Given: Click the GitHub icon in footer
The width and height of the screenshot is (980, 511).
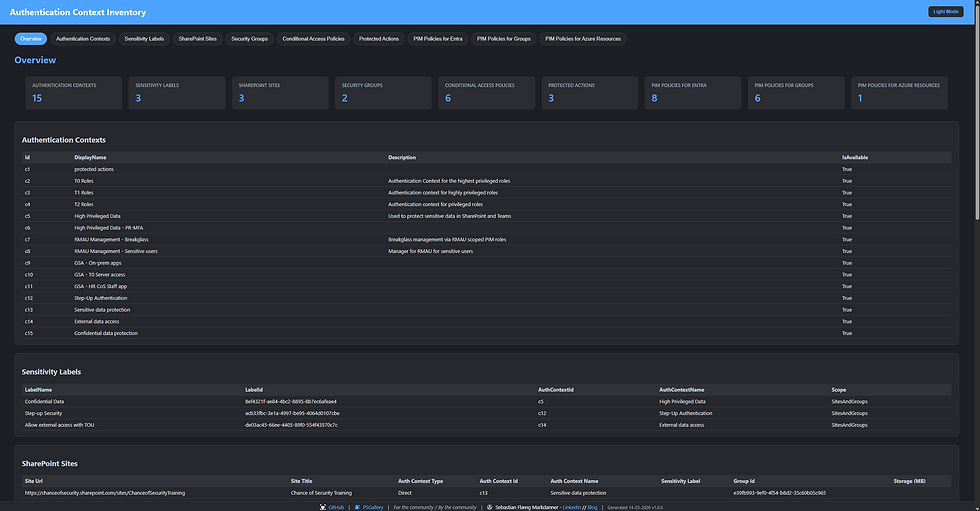Looking at the screenshot, I should point(322,507).
